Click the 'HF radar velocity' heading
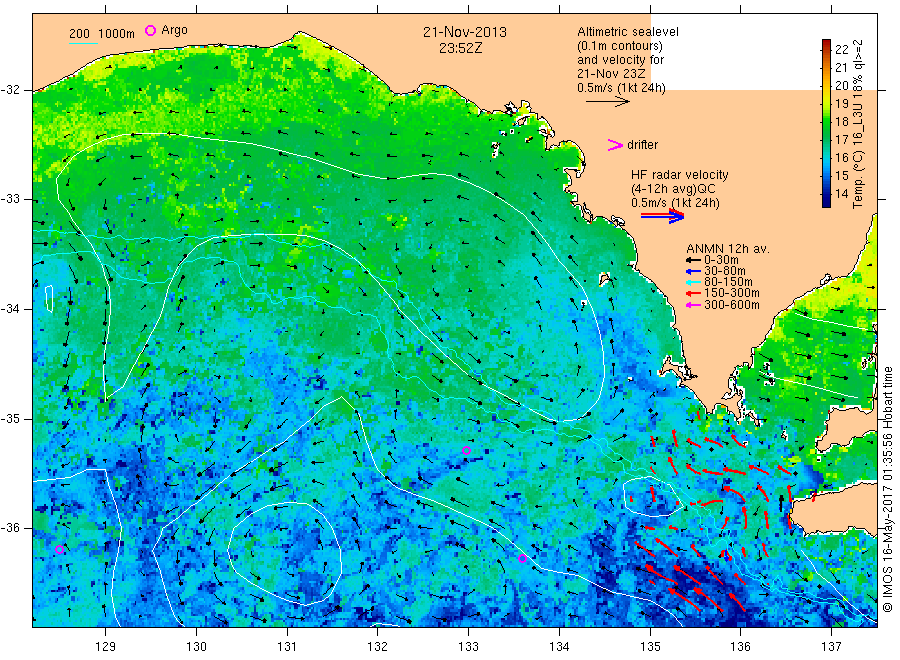900x660 pixels. tap(680, 174)
